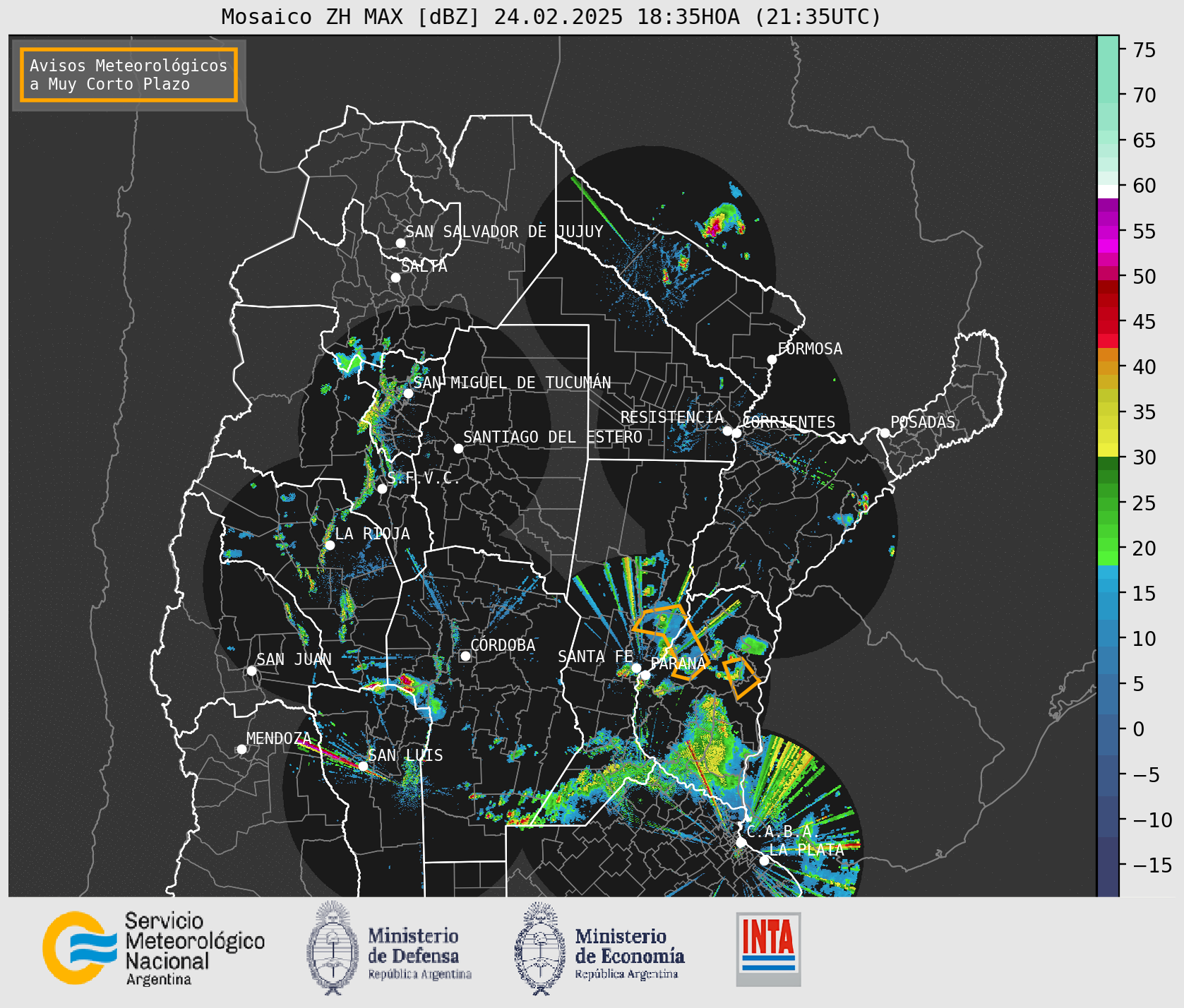The image size is (1184, 1008).
Task: Click the Posadas city dot
Action: (x=885, y=433)
